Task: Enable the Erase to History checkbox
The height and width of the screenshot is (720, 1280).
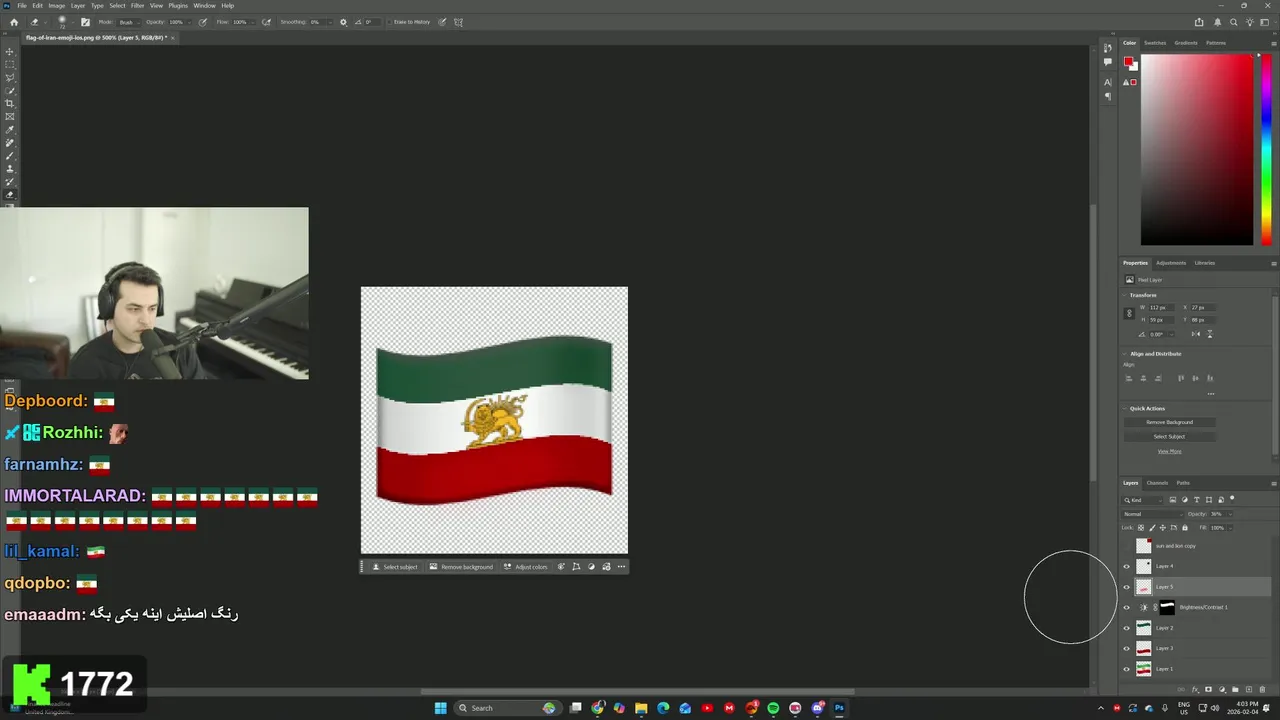Action: coord(390,22)
